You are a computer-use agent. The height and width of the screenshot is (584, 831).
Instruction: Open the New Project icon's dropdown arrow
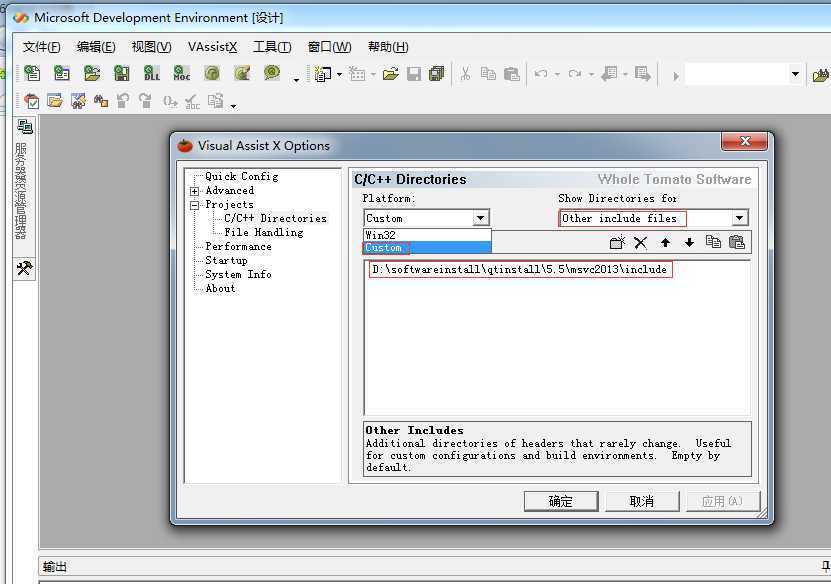[340, 74]
